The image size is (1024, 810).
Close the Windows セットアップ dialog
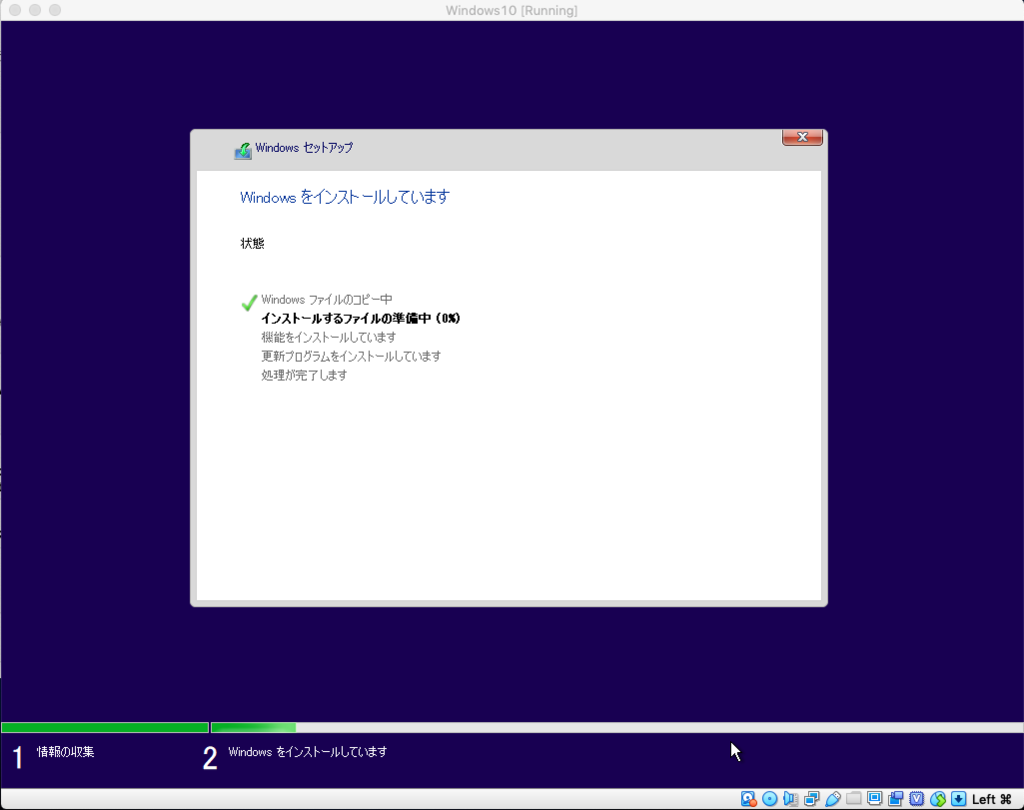pos(802,137)
